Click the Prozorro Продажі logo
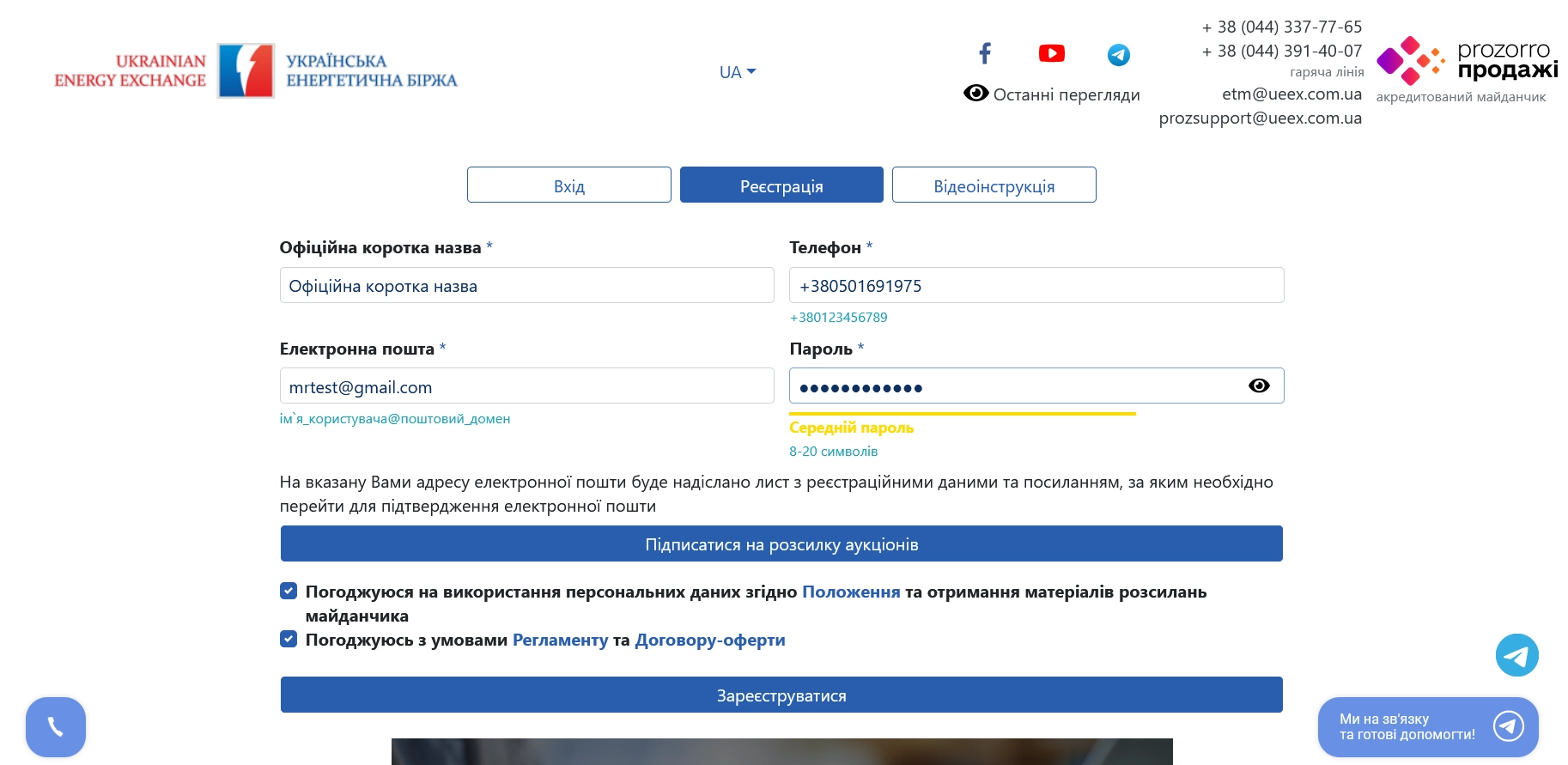1568x765 pixels. pyautogui.click(x=1468, y=69)
